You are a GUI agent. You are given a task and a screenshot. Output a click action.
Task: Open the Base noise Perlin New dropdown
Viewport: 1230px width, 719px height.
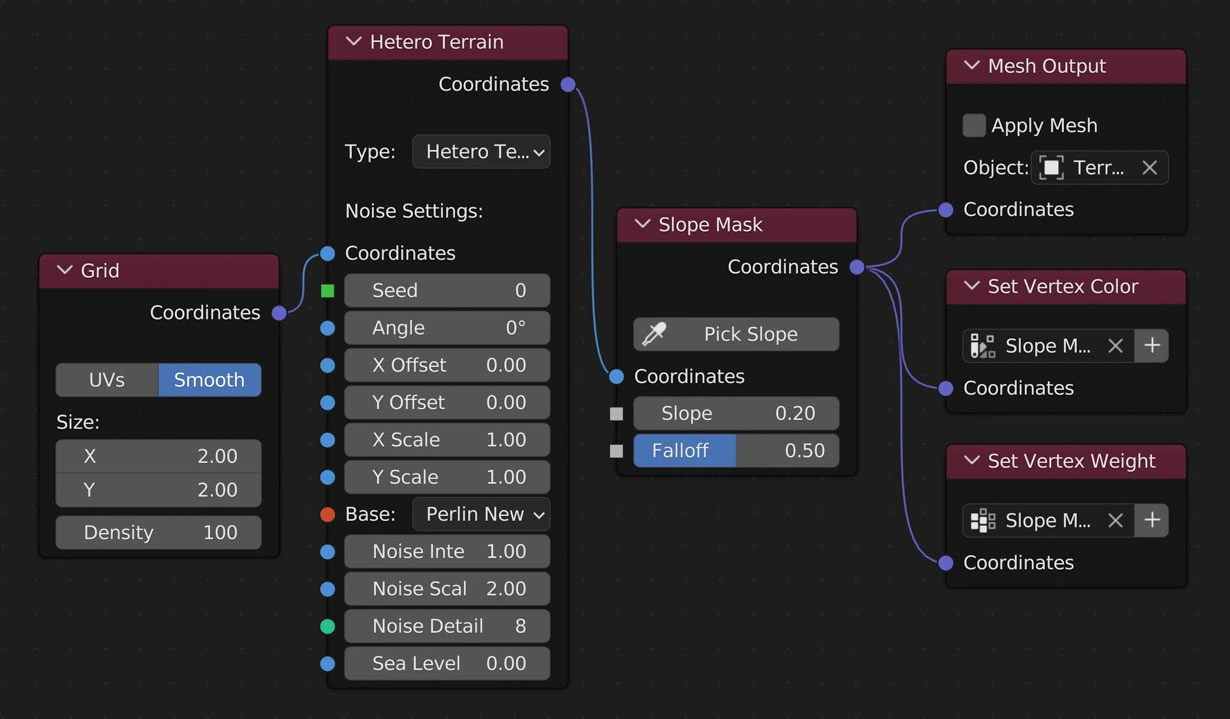[481, 515]
